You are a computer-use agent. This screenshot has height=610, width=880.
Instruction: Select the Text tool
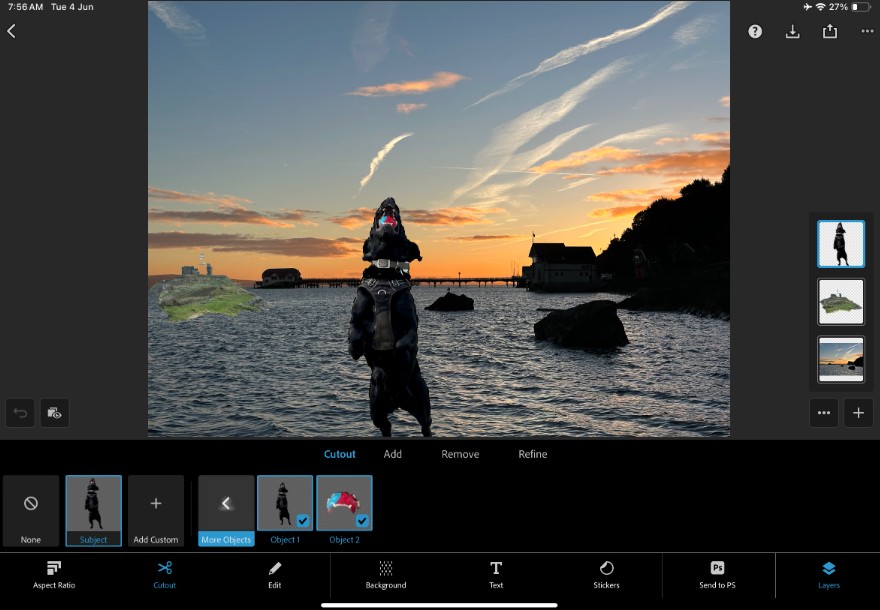[495, 574]
